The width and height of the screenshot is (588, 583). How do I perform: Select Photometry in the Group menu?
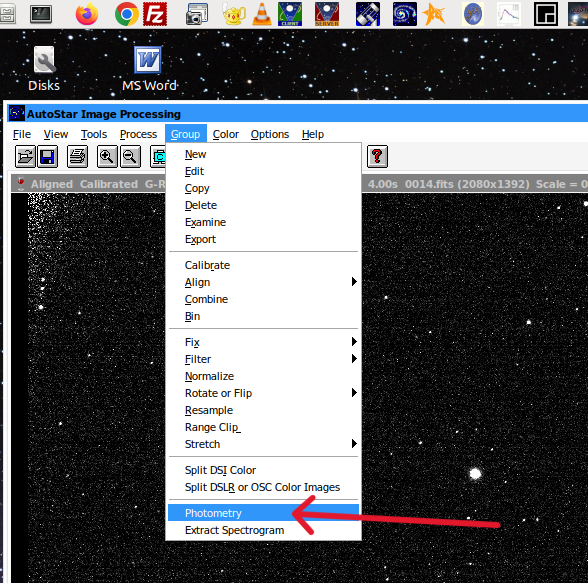click(263, 513)
